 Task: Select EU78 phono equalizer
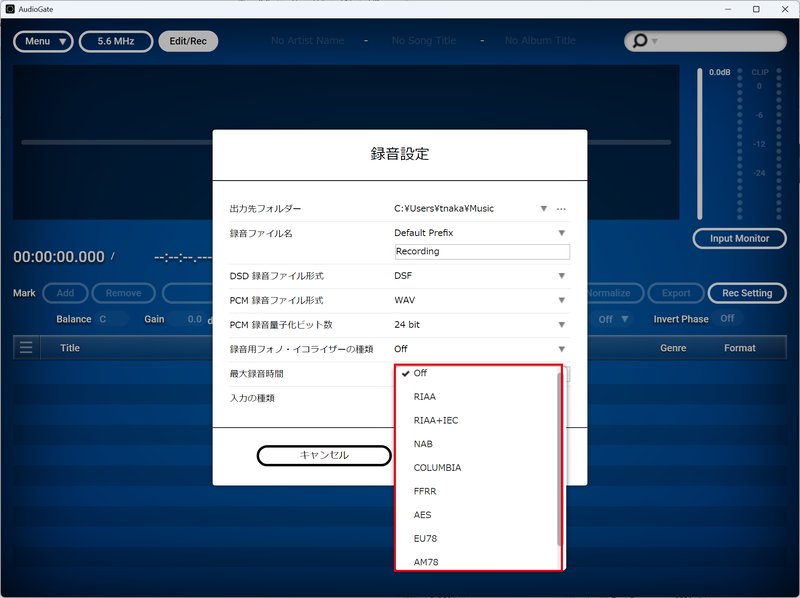click(428, 538)
